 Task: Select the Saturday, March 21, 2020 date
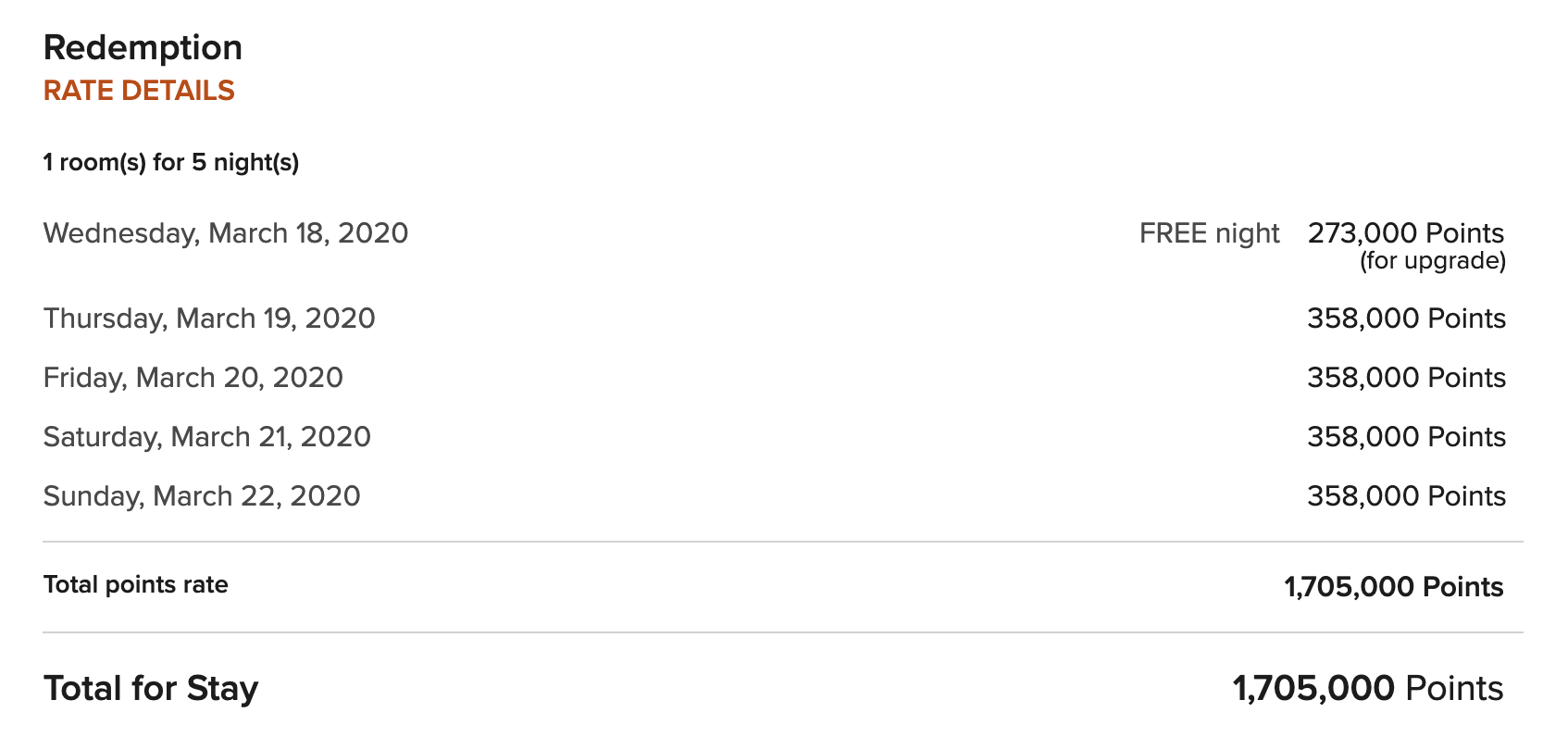point(207,437)
